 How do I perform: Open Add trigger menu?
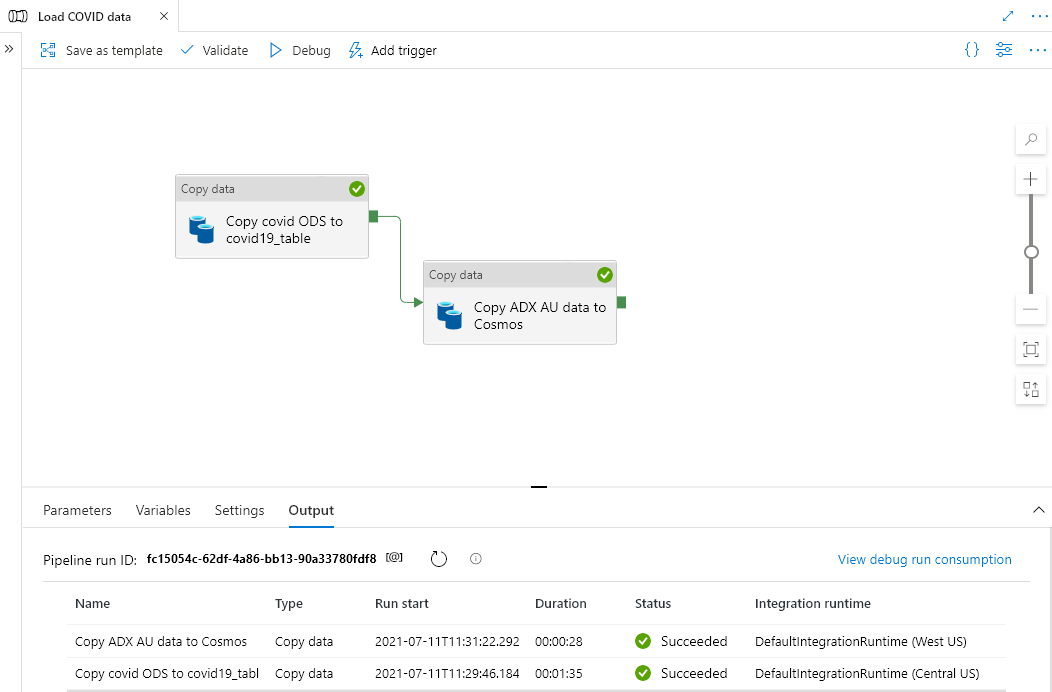point(392,50)
